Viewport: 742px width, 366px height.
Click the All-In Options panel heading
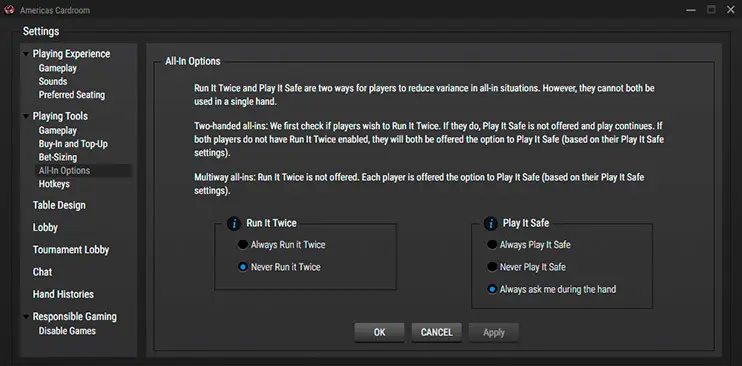tap(193, 62)
